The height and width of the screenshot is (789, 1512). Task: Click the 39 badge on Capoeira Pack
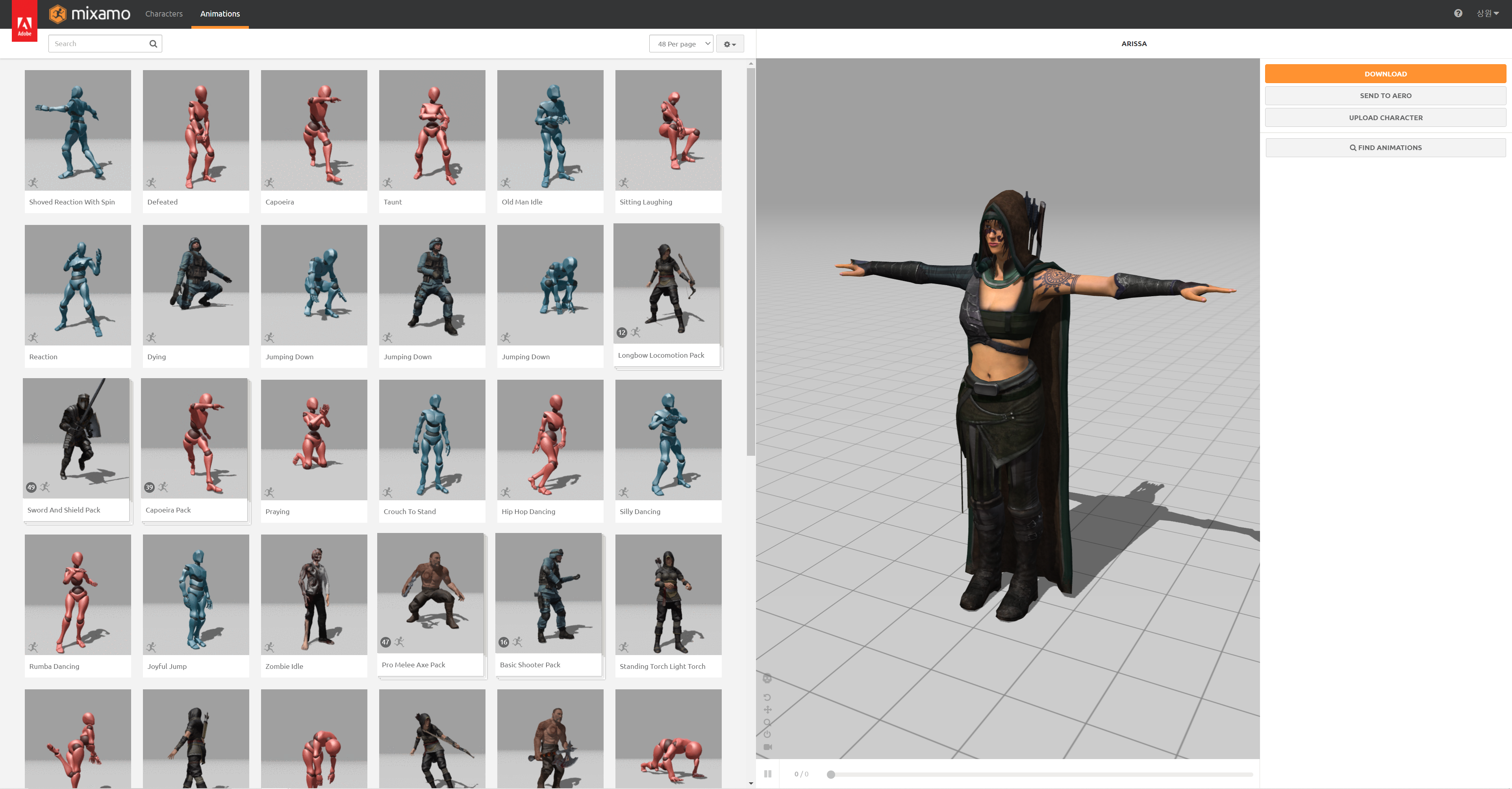(x=149, y=487)
